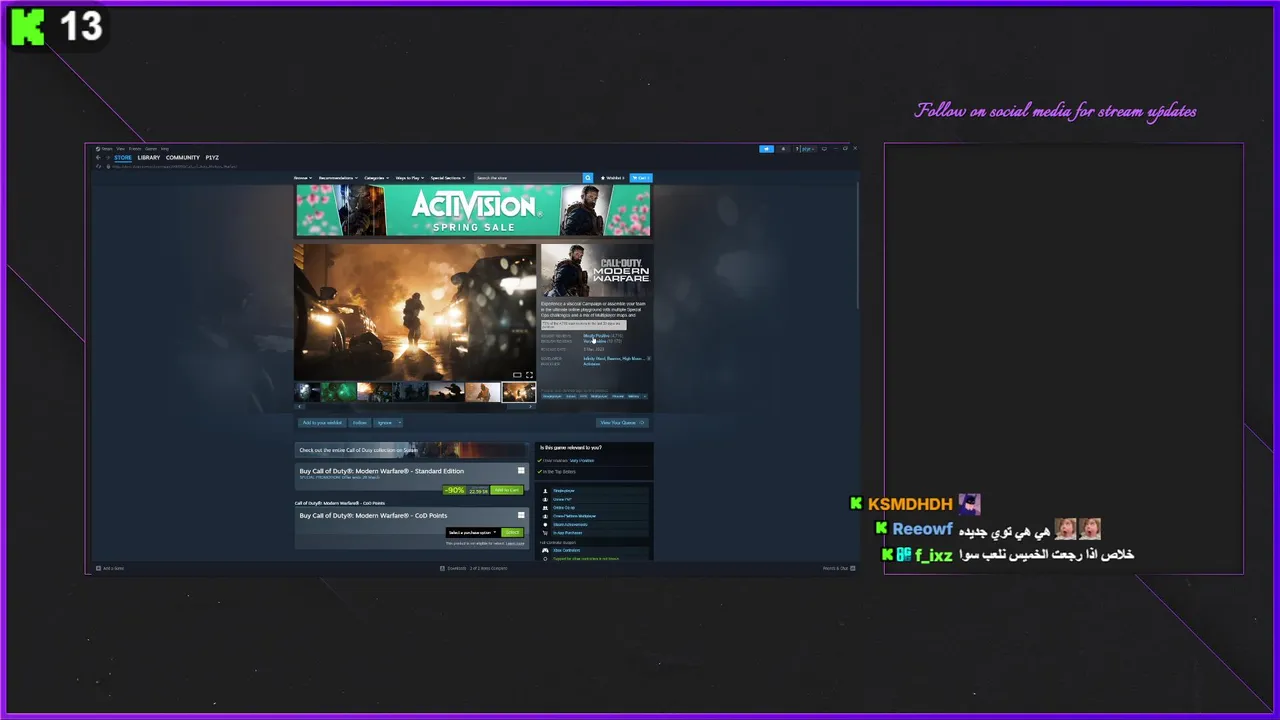Expand the developer list plus button

click(648, 358)
